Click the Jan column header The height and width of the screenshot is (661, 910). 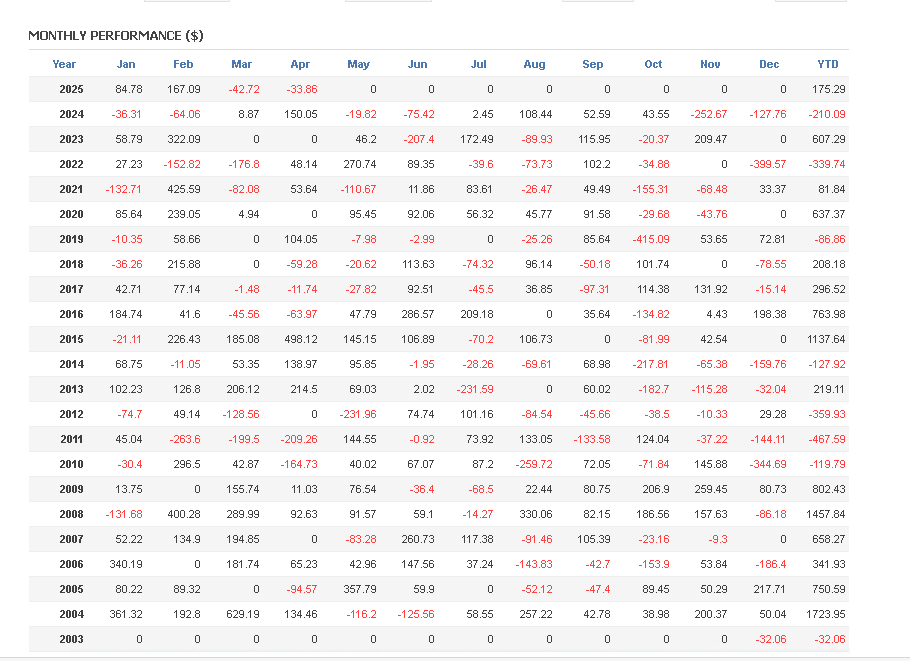[126, 64]
